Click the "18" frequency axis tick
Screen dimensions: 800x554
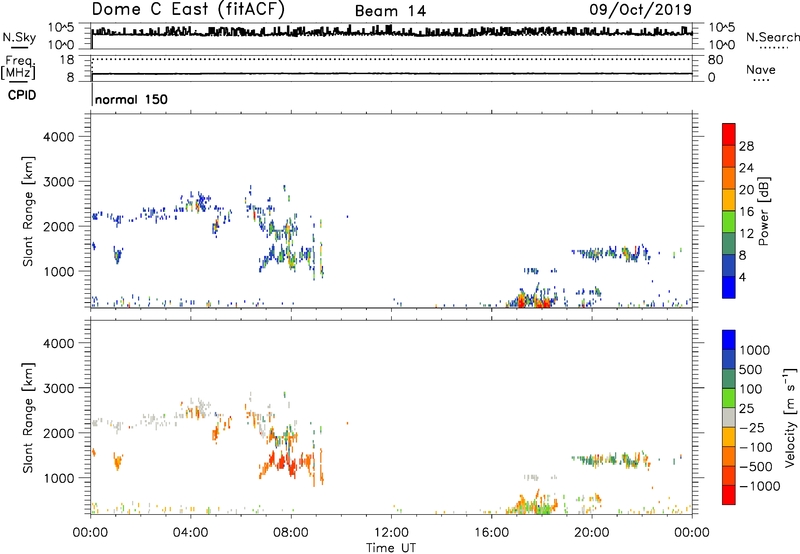point(67,60)
